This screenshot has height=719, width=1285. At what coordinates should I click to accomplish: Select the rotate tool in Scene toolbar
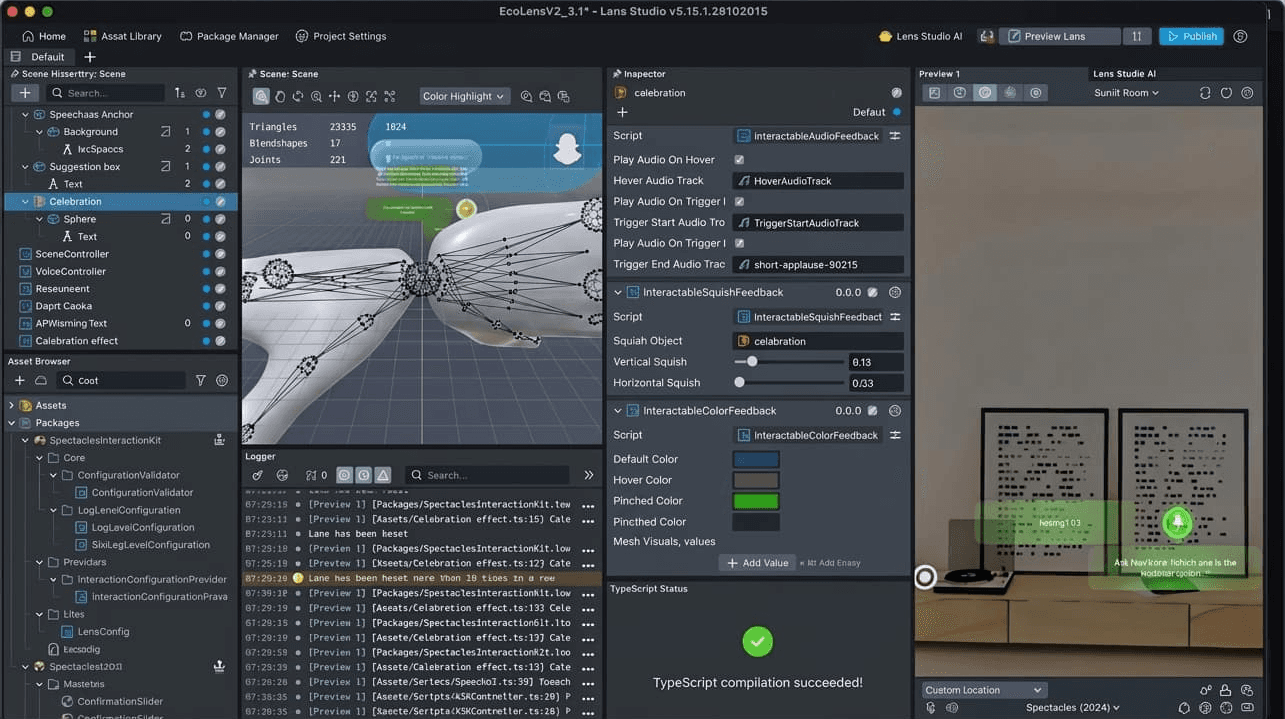(298, 96)
